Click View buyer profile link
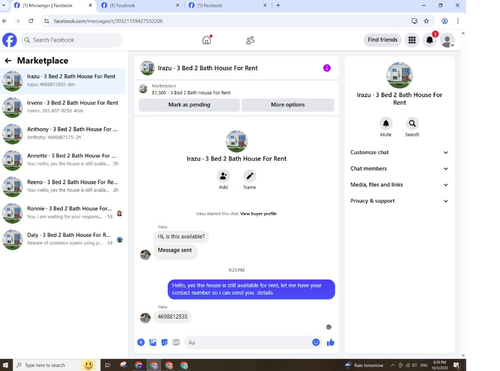This screenshot has width=500, height=371. click(x=258, y=214)
